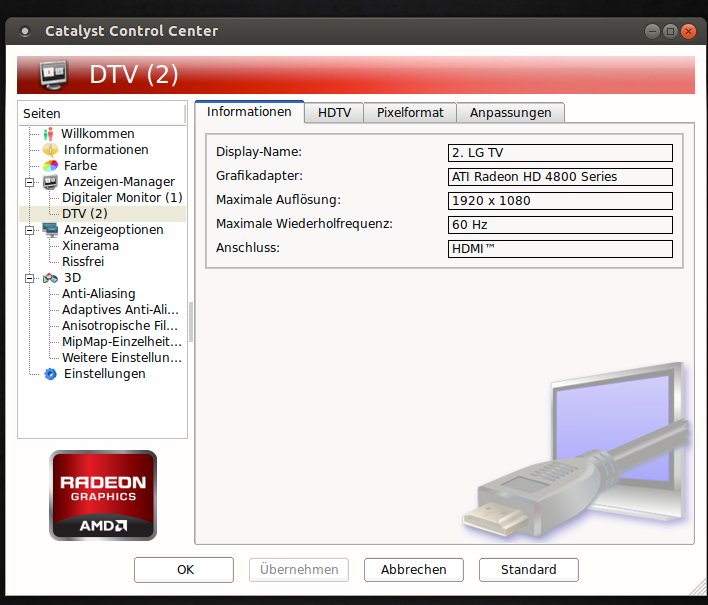Click the 'Maximale Auflösung:' label
This screenshot has height=605, width=708.
coord(278,200)
